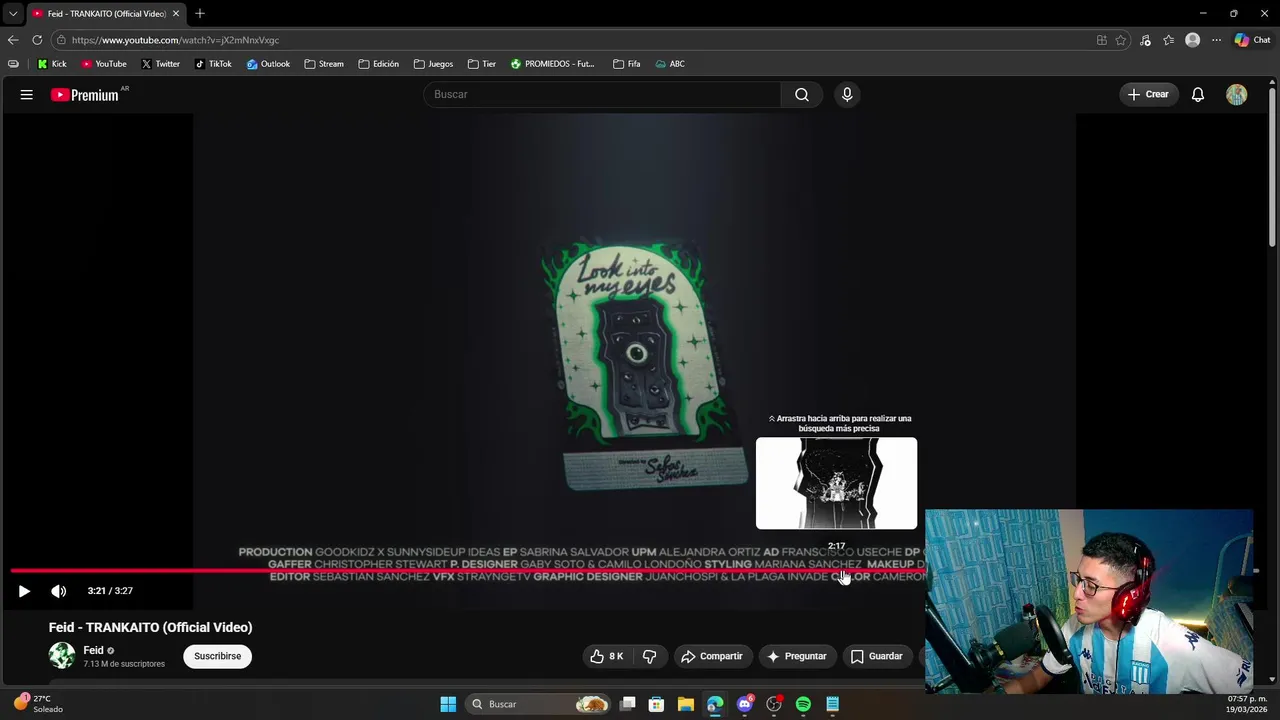Open Feid channel avatar
1280x720 pixels.
point(62,656)
